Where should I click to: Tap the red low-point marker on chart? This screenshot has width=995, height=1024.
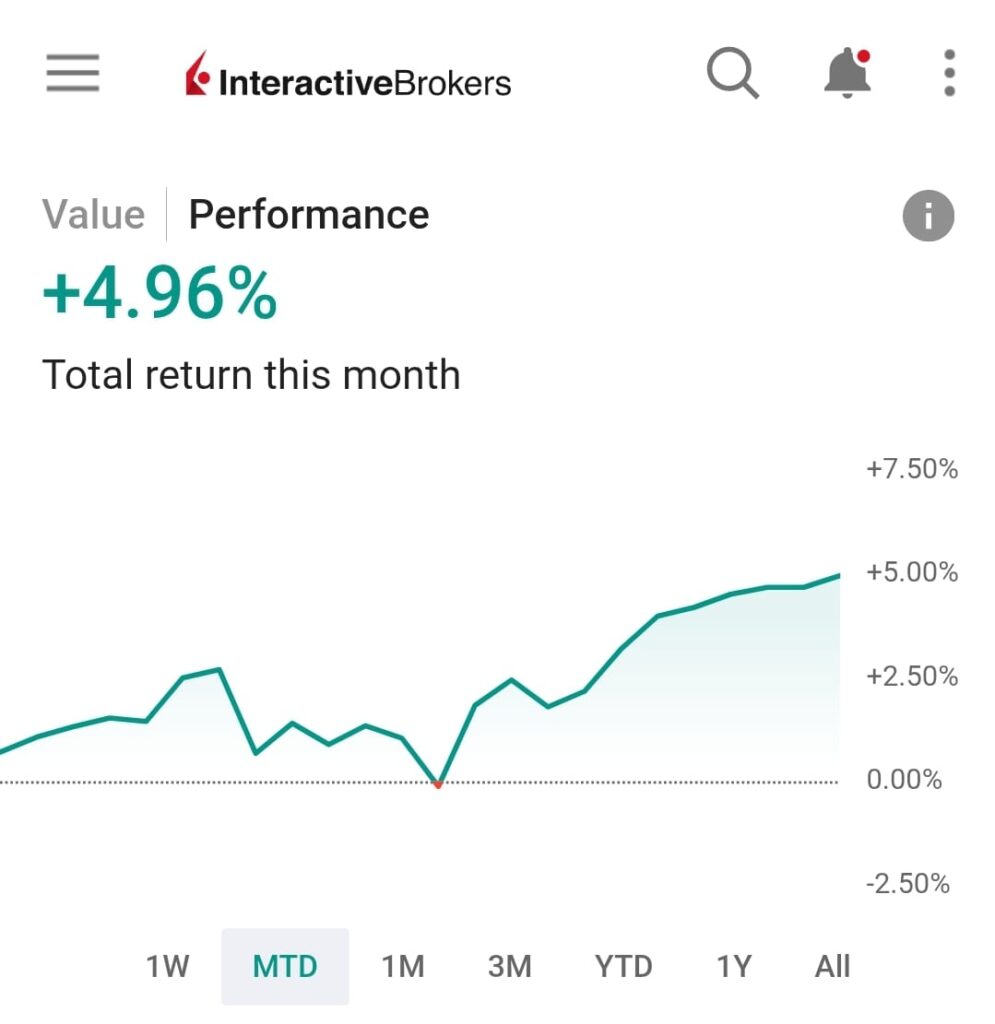click(x=438, y=785)
